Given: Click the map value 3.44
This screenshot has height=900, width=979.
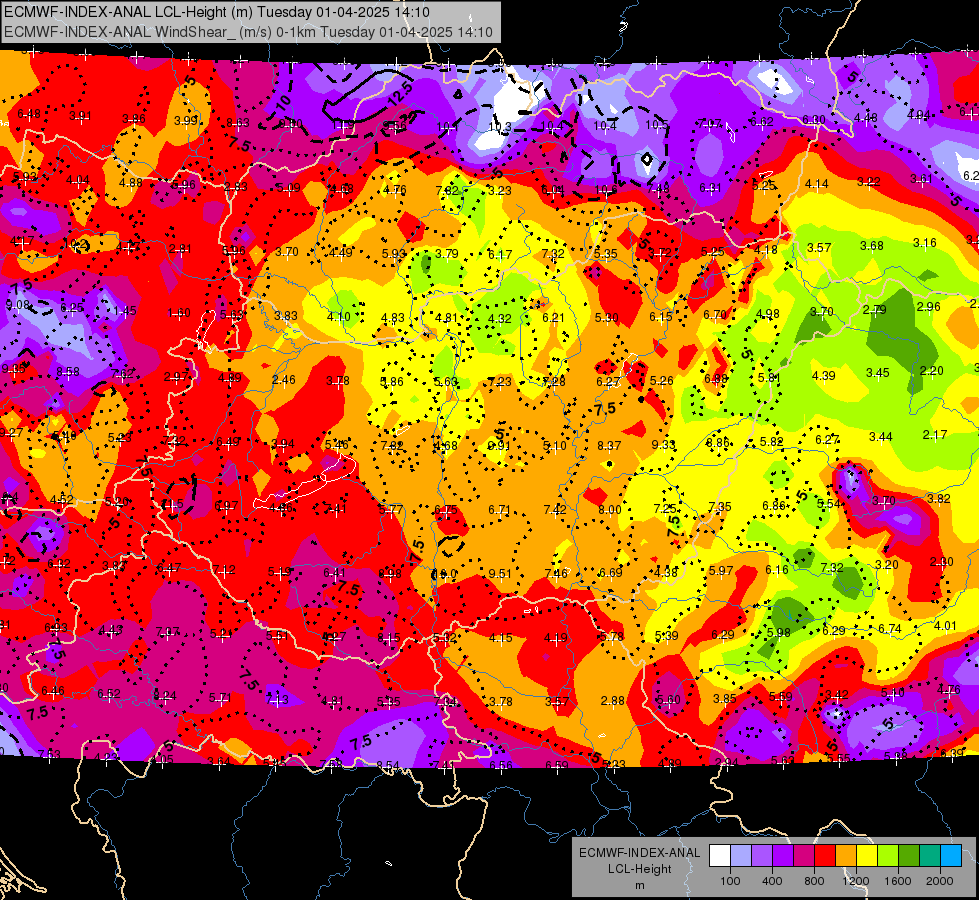Looking at the screenshot, I should (x=880, y=437).
